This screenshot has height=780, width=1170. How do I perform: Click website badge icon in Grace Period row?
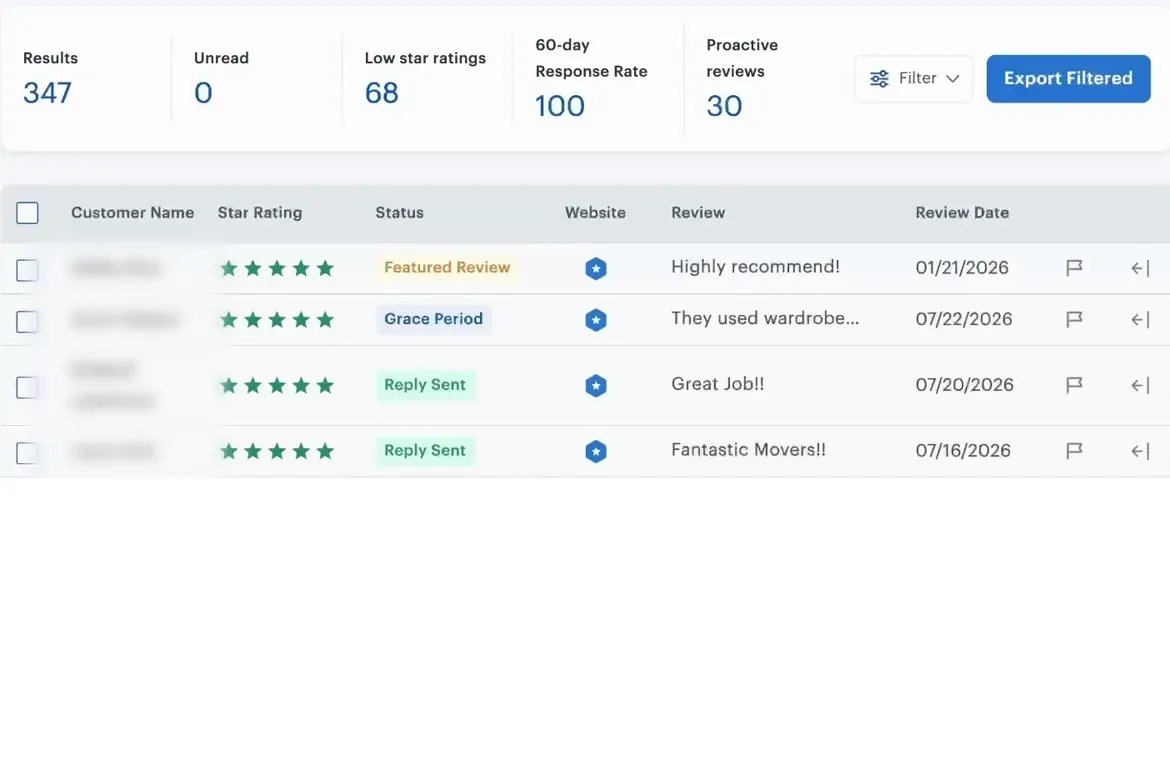coord(595,319)
